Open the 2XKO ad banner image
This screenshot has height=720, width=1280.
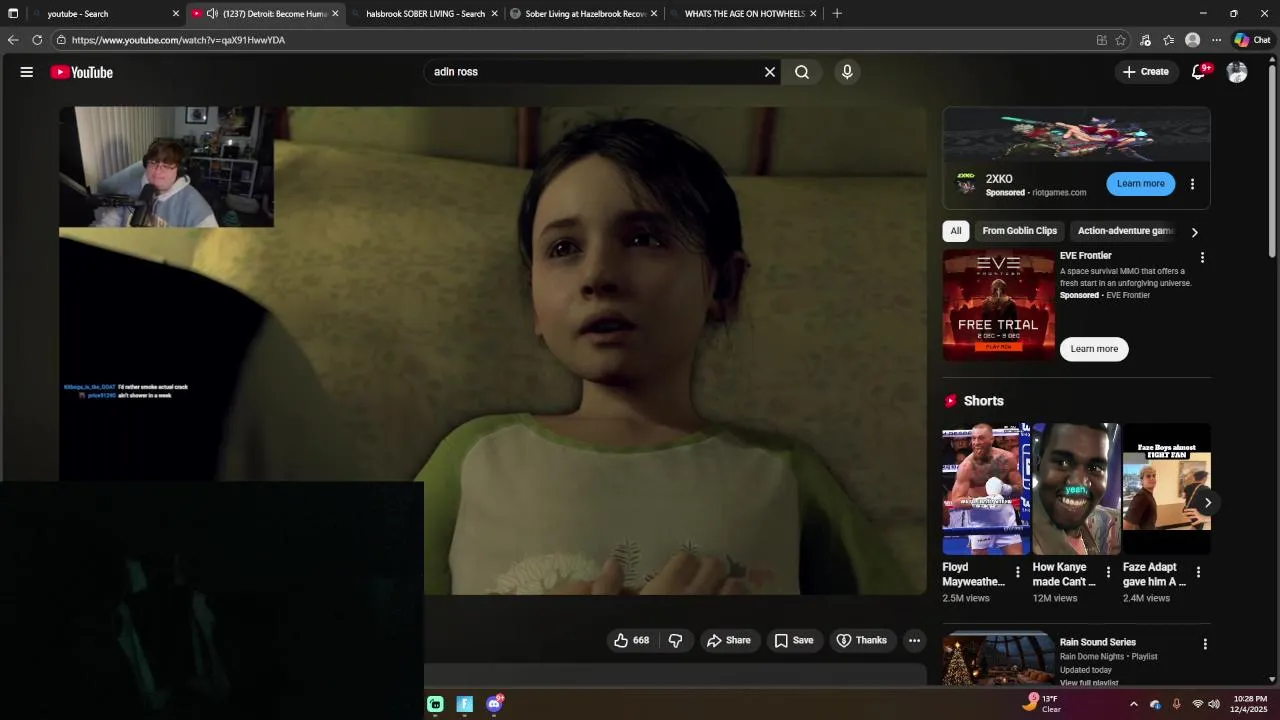[1077, 135]
